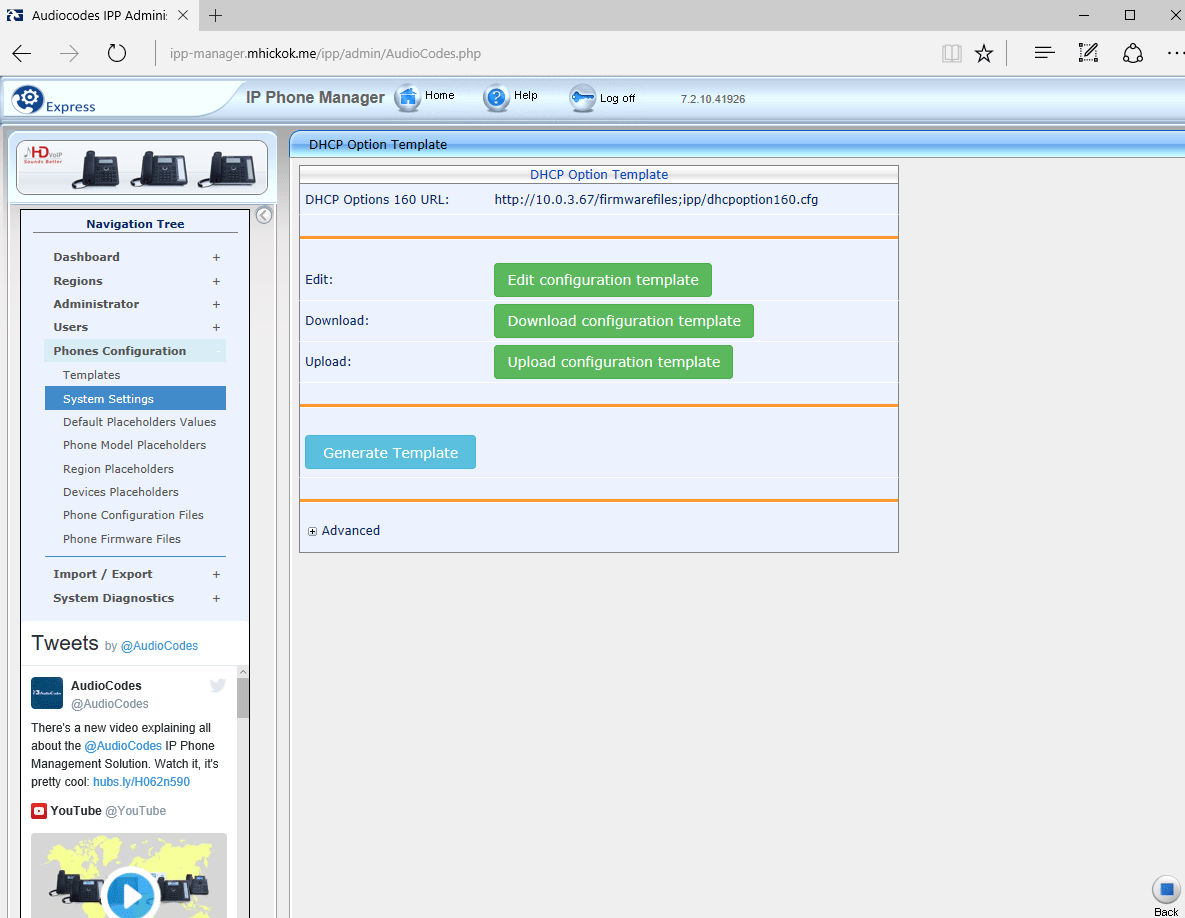This screenshot has width=1185, height=918.
Task: Open the Twitter follow icon beside AudioCodes
Action: 217,685
